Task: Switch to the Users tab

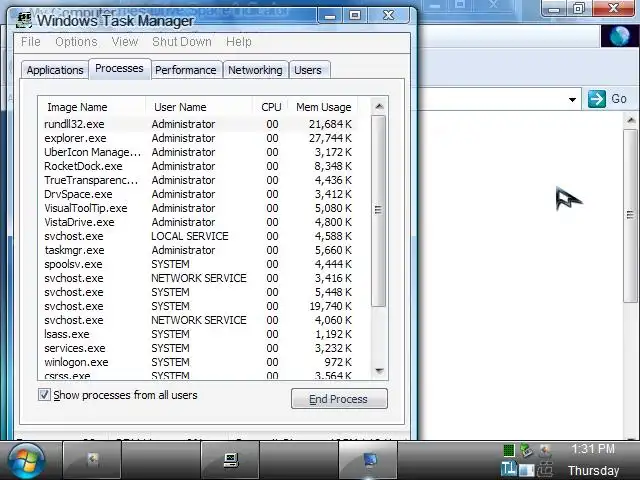Action: [308, 70]
